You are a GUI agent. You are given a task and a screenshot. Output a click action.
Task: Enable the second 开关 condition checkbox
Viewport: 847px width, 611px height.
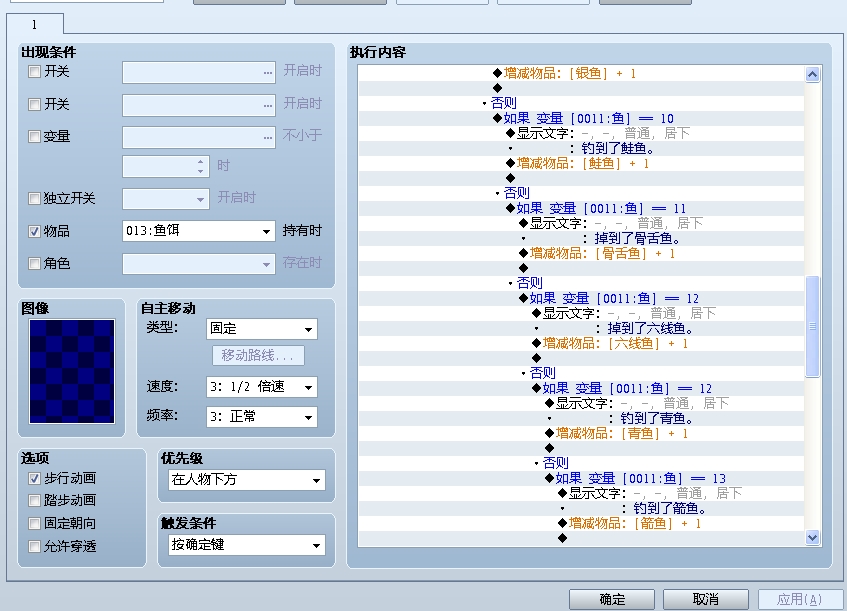(35, 104)
